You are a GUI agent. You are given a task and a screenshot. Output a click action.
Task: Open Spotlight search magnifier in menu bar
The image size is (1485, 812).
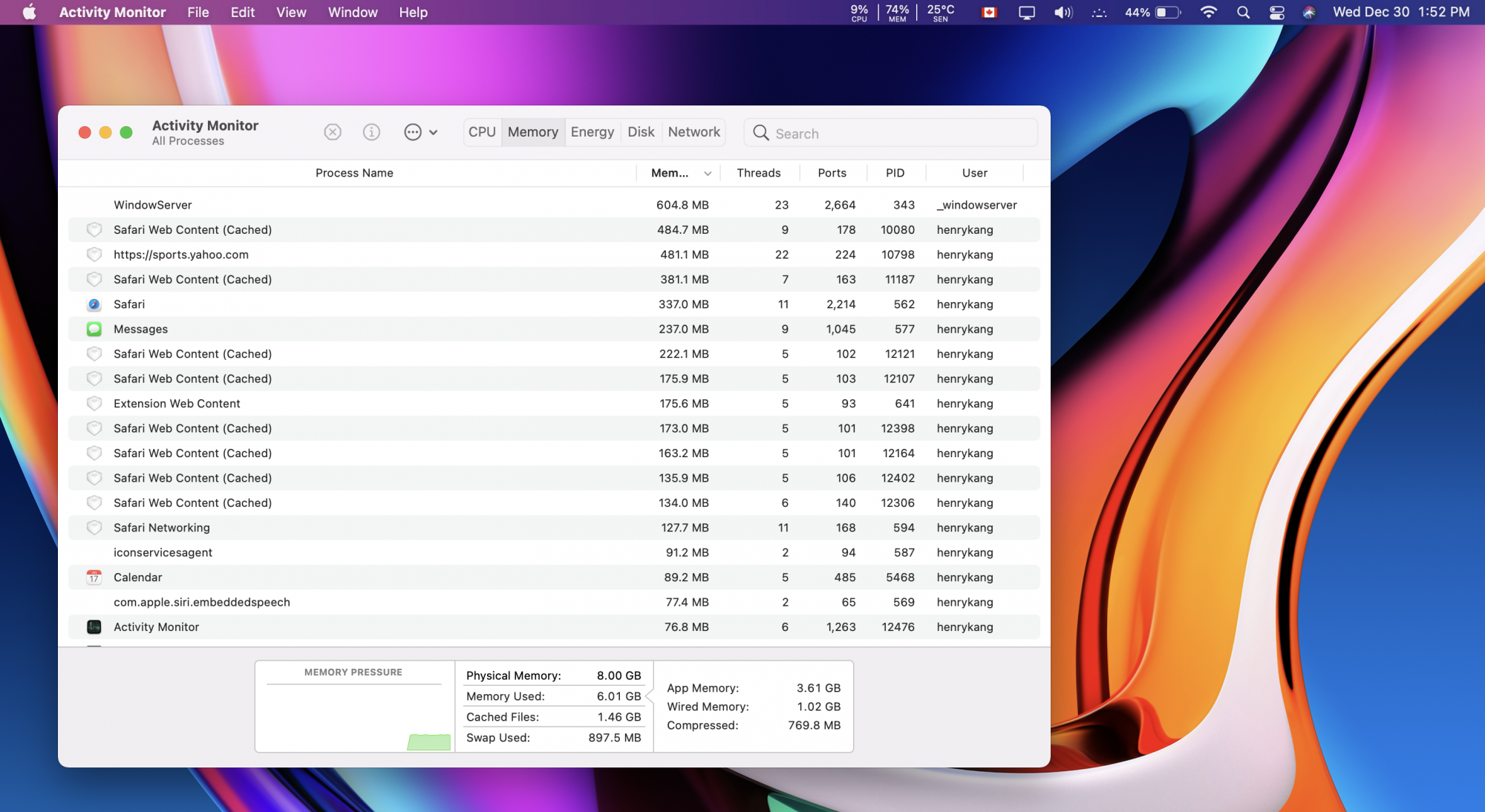[1243, 13]
